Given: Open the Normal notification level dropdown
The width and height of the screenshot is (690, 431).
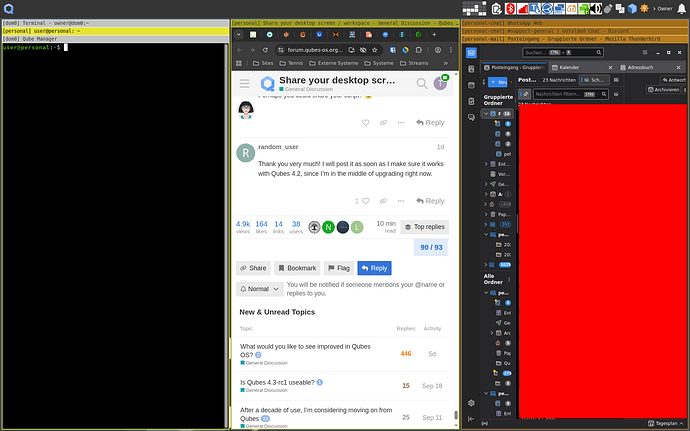Looking at the screenshot, I should pyautogui.click(x=259, y=289).
